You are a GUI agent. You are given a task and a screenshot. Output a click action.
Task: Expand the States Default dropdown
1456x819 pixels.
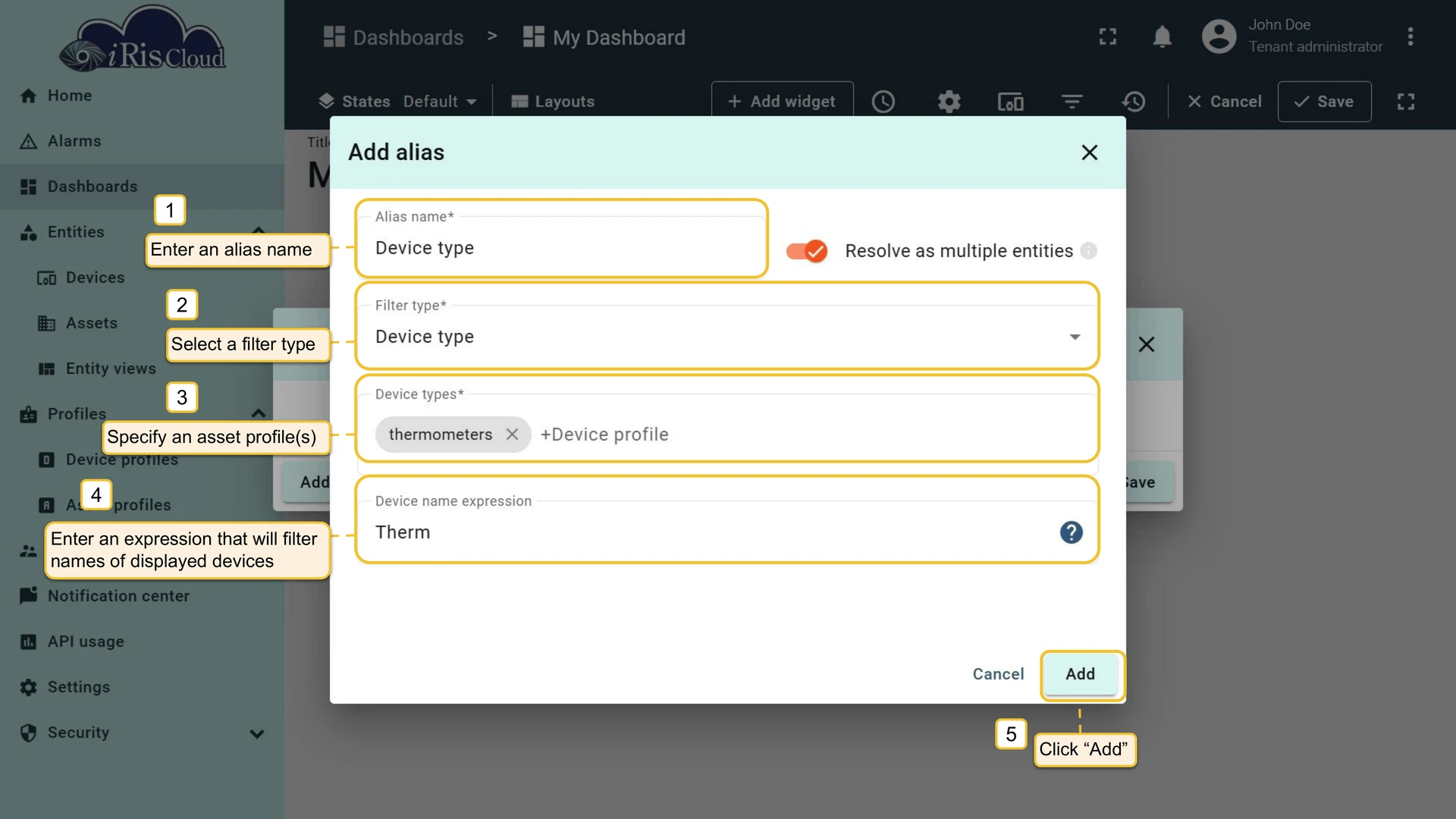440,102
